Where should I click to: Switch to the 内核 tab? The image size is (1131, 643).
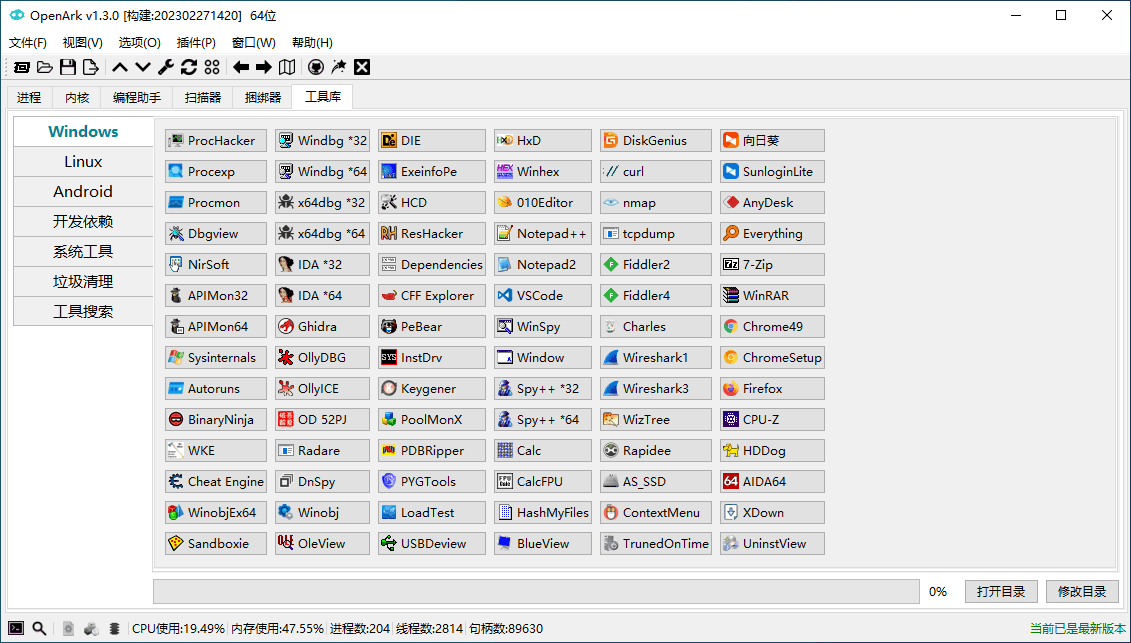point(76,97)
